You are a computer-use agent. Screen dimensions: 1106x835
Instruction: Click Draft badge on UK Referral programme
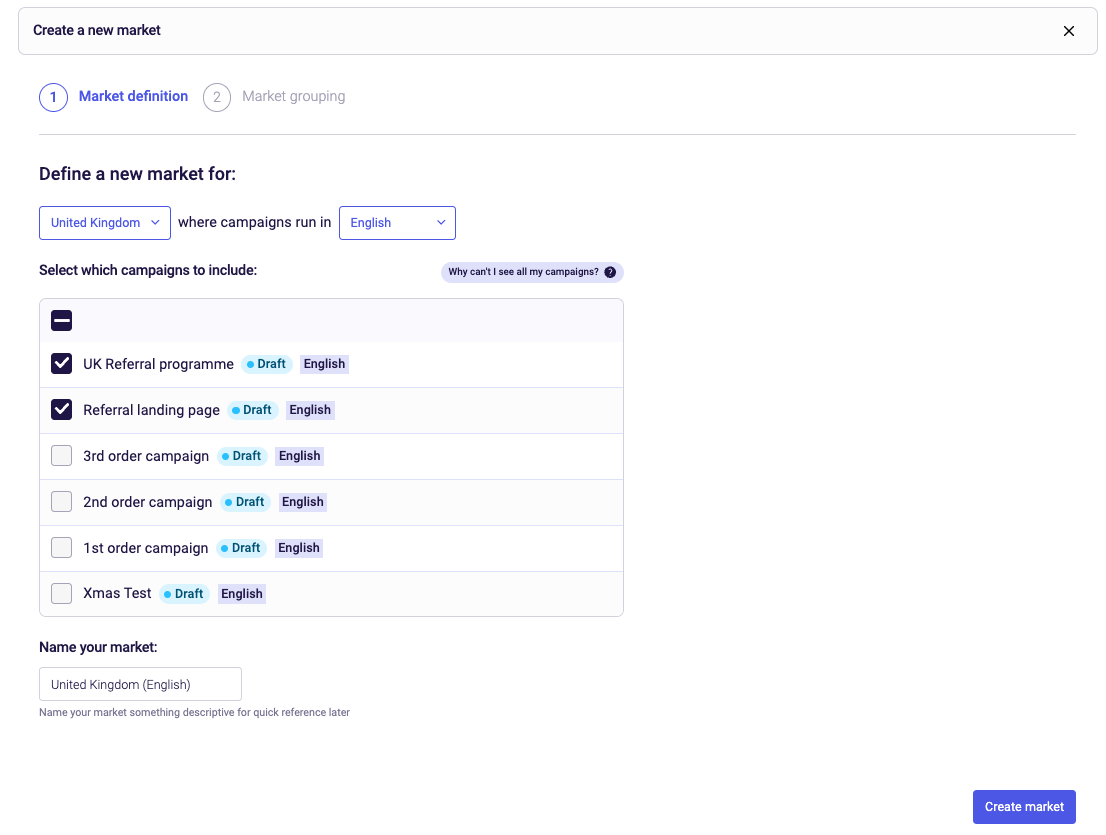pyautogui.click(x=267, y=364)
